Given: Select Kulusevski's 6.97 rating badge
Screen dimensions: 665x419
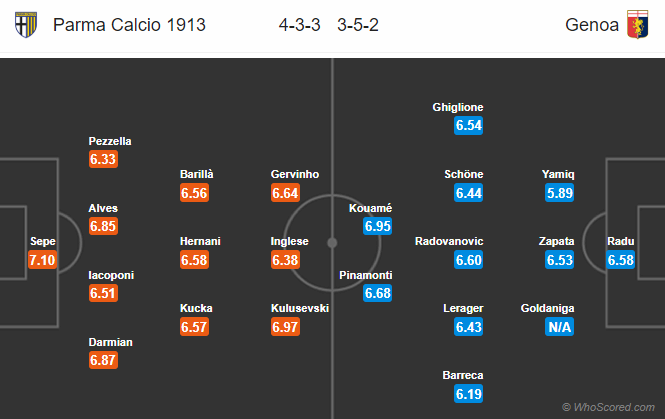Looking at the screenshot, I should (x=285, y=327).
